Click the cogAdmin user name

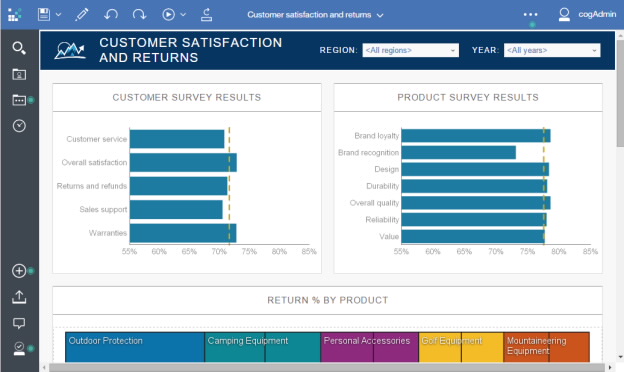coord(597,14)
